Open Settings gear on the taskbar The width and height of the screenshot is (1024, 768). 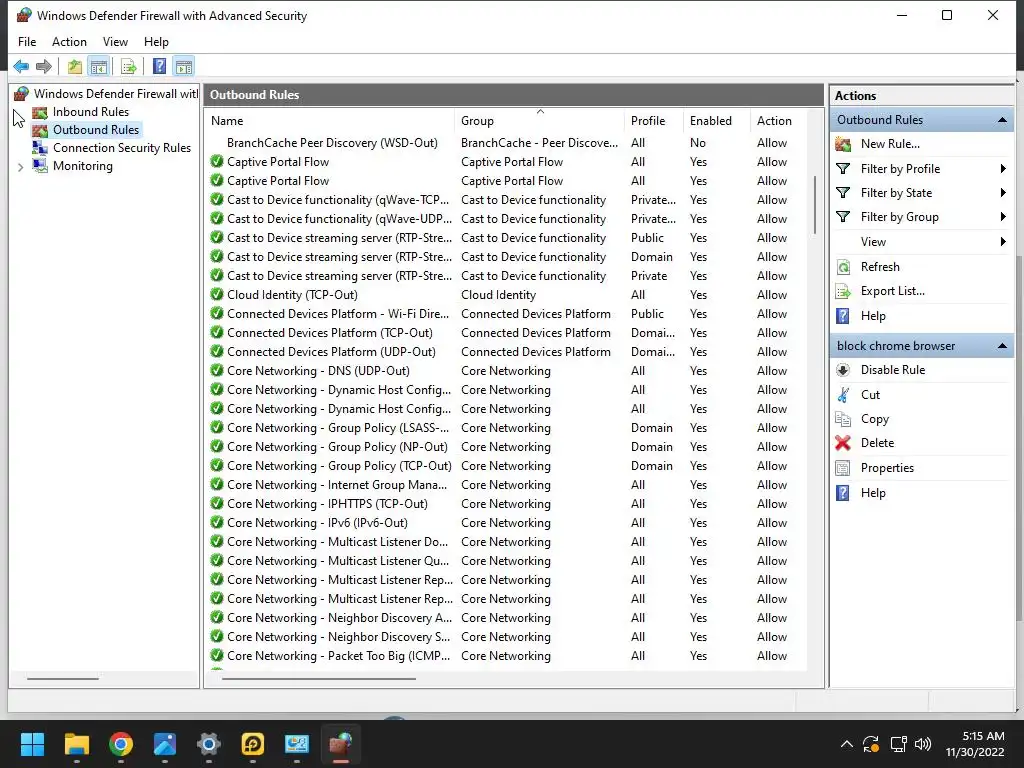(209, 744)
